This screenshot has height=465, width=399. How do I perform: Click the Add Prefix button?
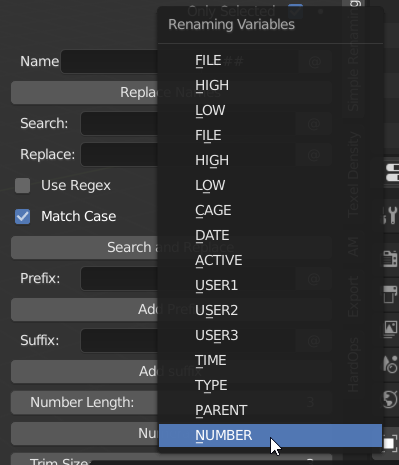point(84,309)
